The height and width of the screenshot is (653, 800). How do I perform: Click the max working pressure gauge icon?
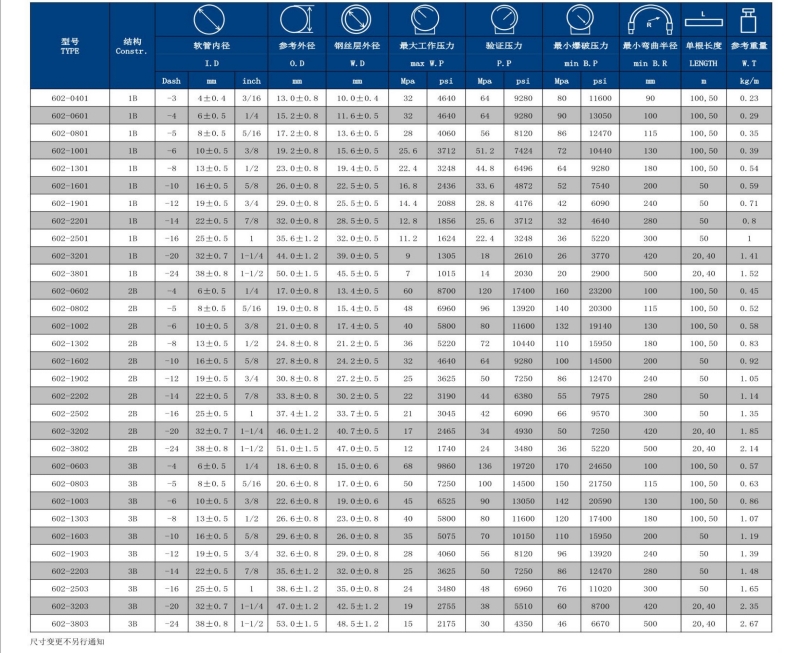(x=426, y=19)
